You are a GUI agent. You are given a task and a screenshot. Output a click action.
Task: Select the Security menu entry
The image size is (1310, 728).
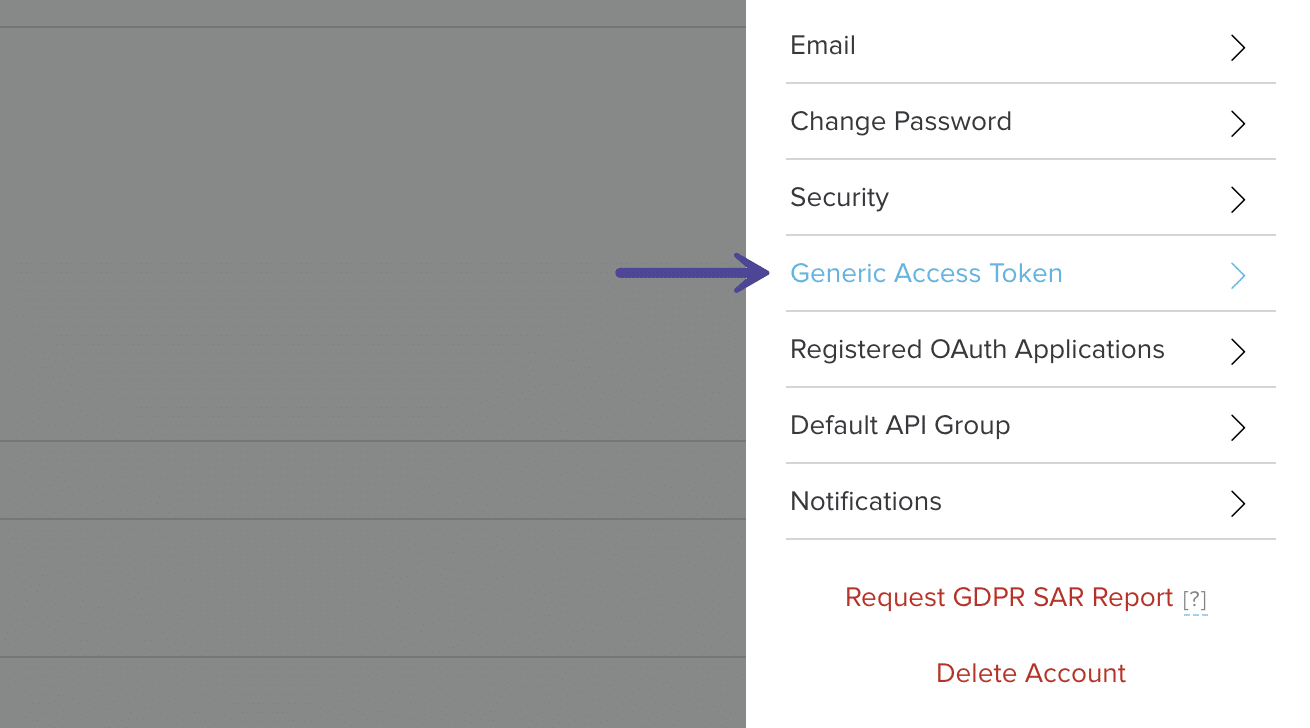tap(839, 197)
